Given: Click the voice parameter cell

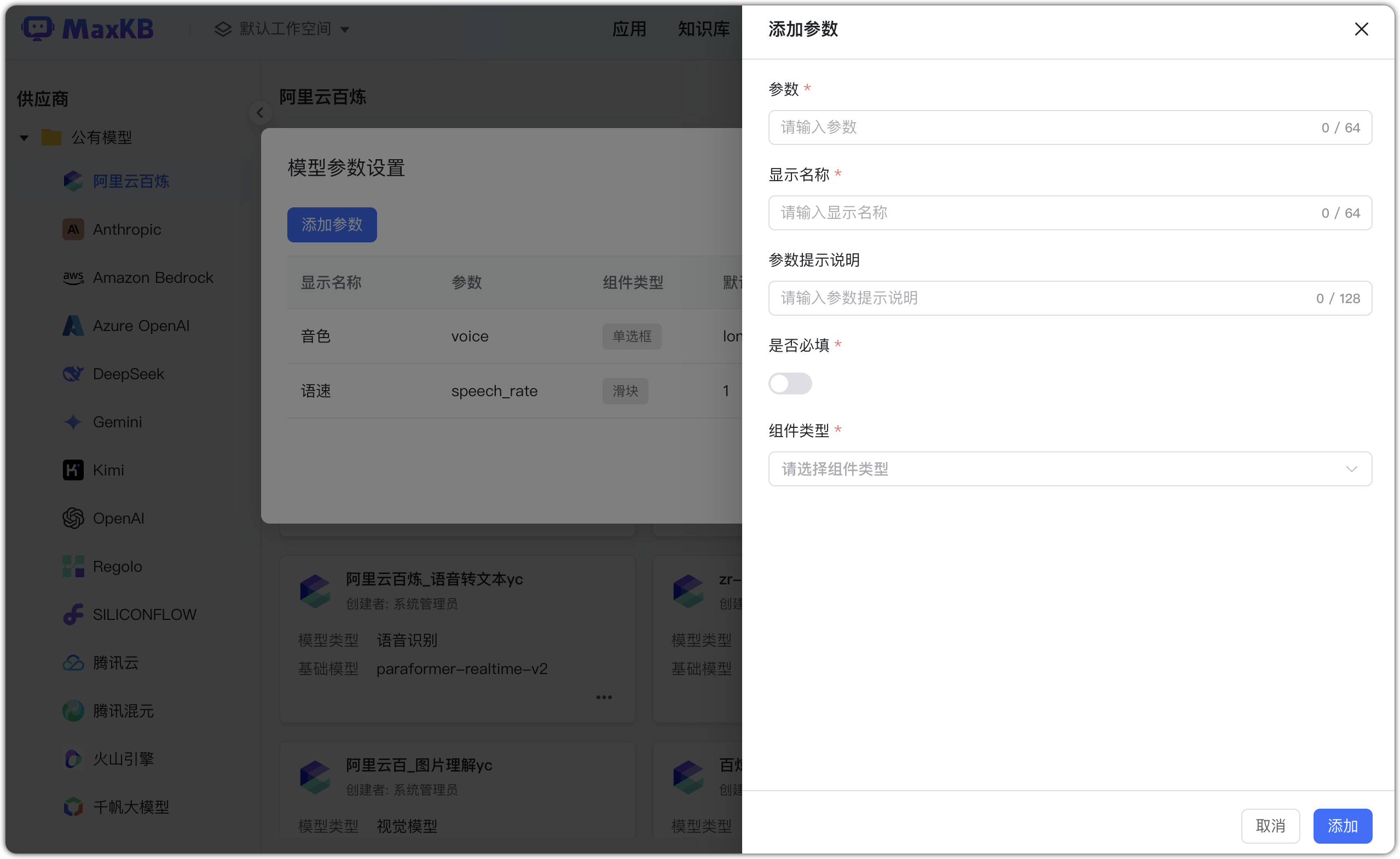Looking at the screenshot, I should pos(470,336).
